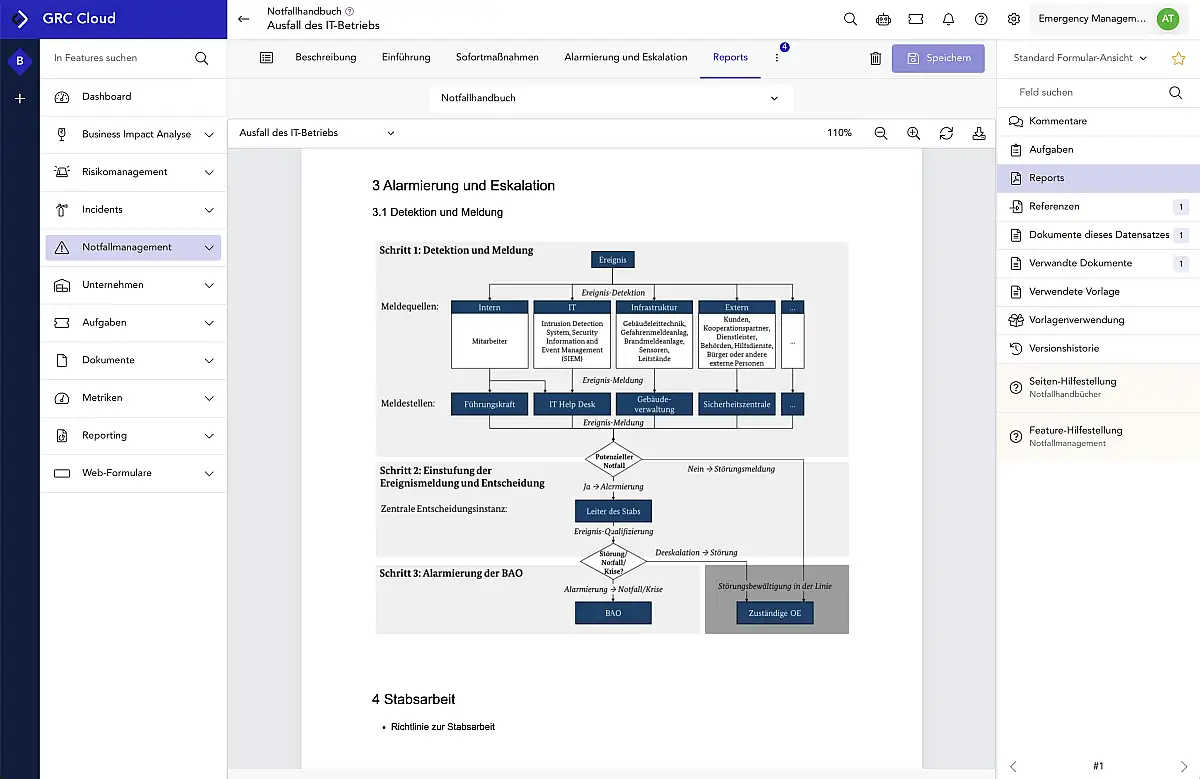Open Standard Formular-Ansicht dropdown

pyautogui.click(x=1080, y=58)
